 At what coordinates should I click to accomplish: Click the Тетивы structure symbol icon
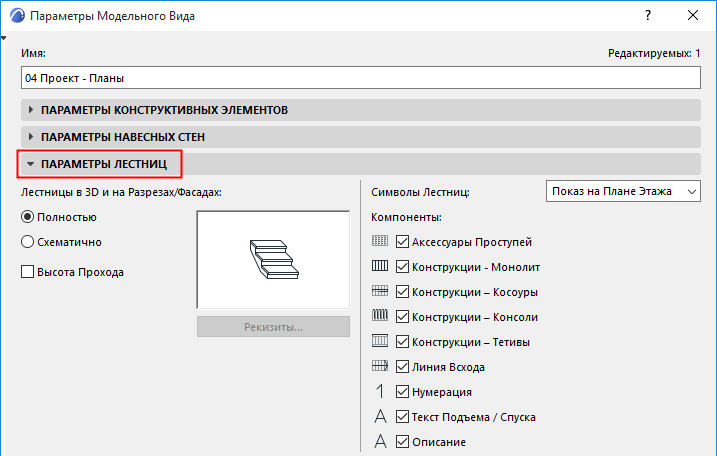[379, 342]
